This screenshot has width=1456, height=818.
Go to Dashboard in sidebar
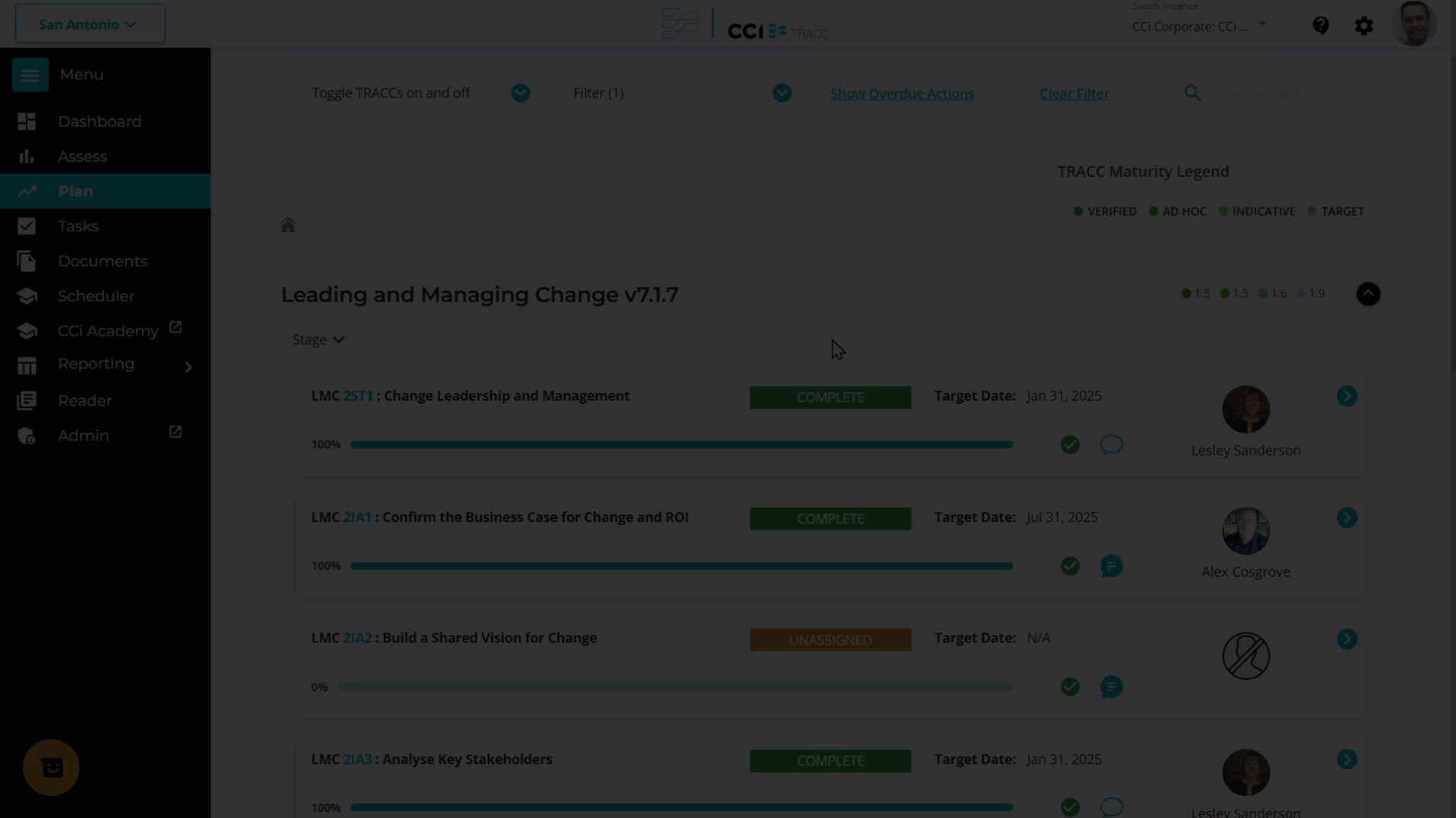click(x=99, y=121)
